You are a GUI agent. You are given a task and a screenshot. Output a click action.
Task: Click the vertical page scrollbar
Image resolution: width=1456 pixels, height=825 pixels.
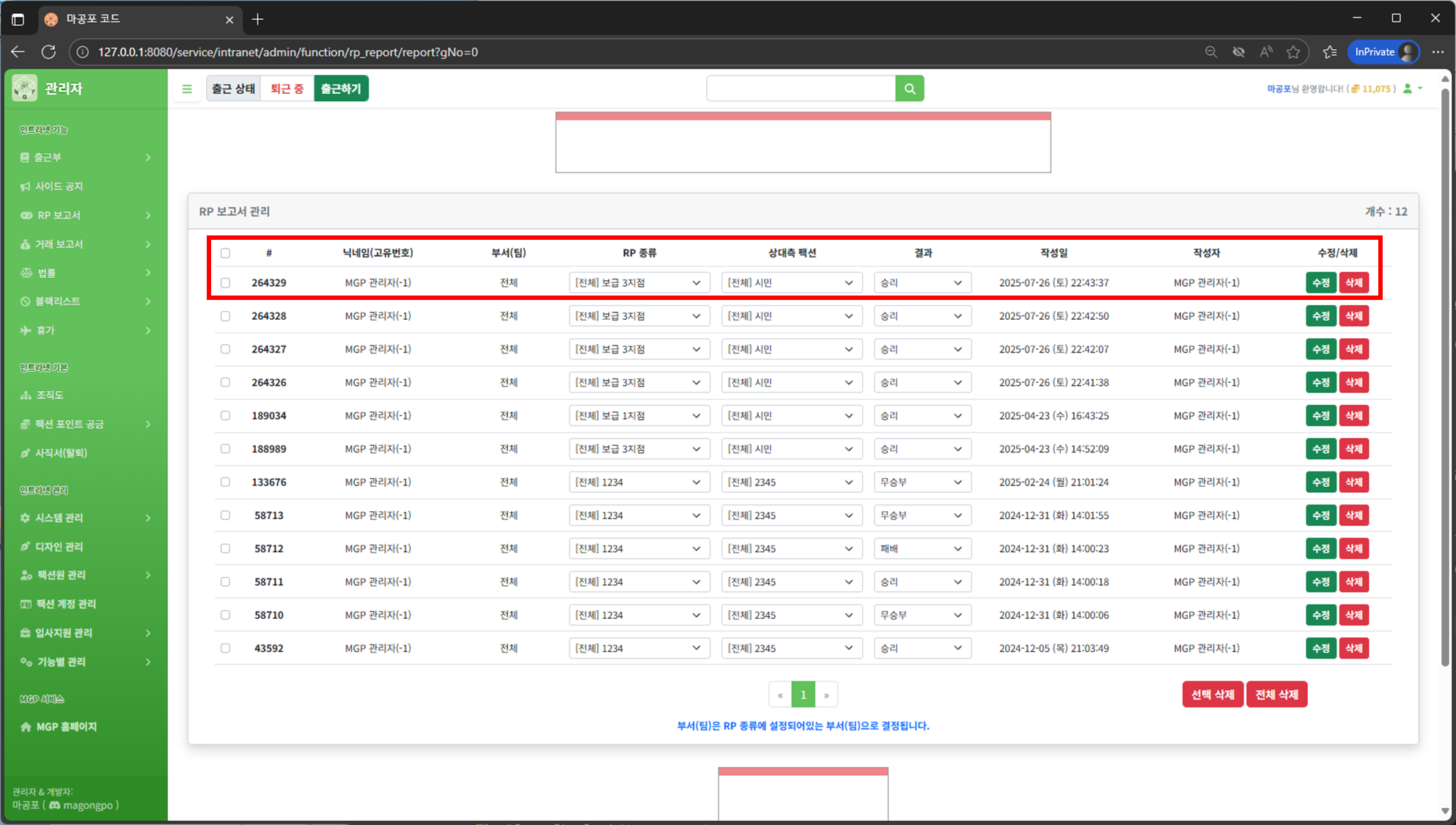click(x=1445, y=378)
